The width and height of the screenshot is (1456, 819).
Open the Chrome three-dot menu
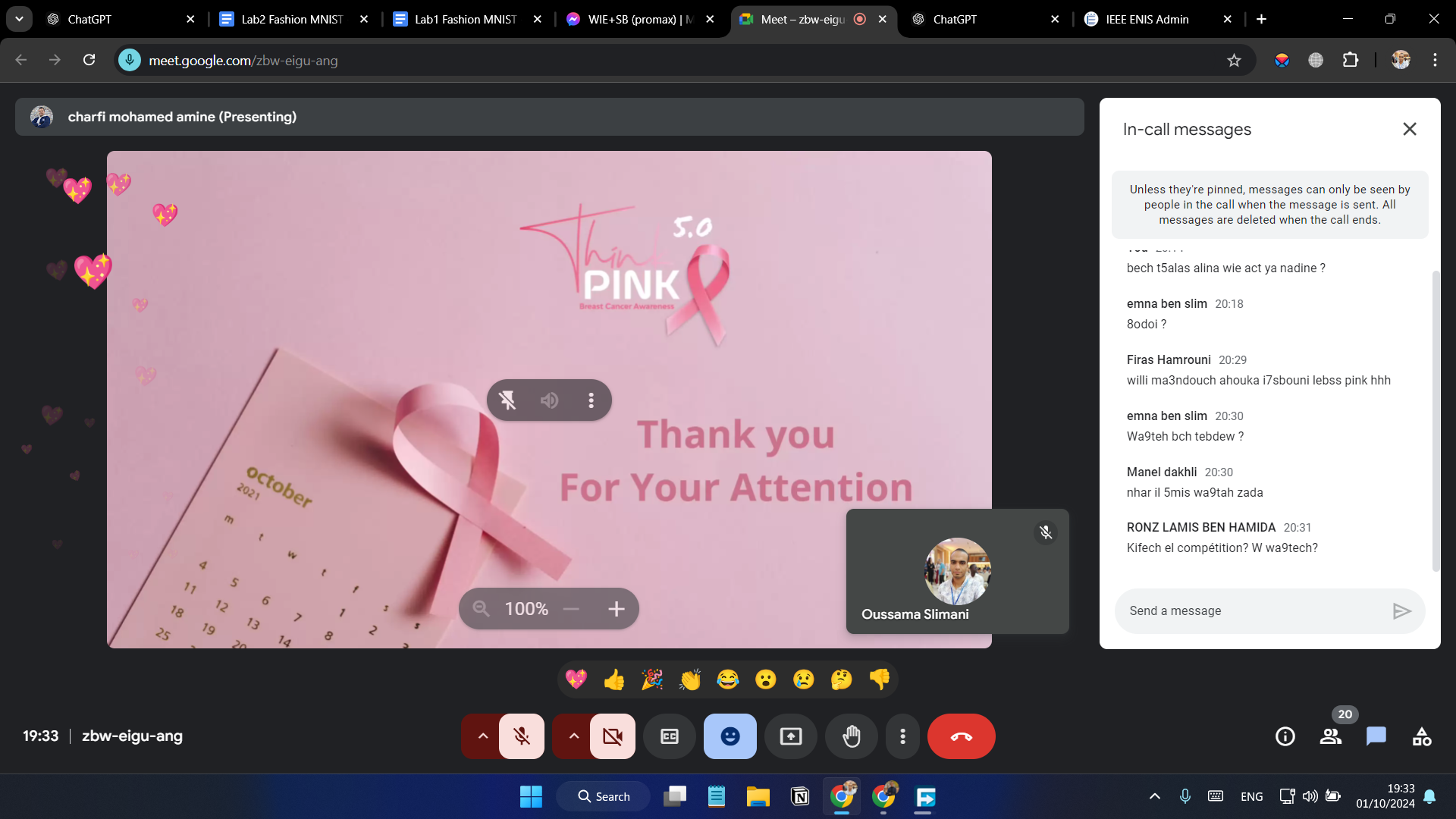(x=1435, y=60)
